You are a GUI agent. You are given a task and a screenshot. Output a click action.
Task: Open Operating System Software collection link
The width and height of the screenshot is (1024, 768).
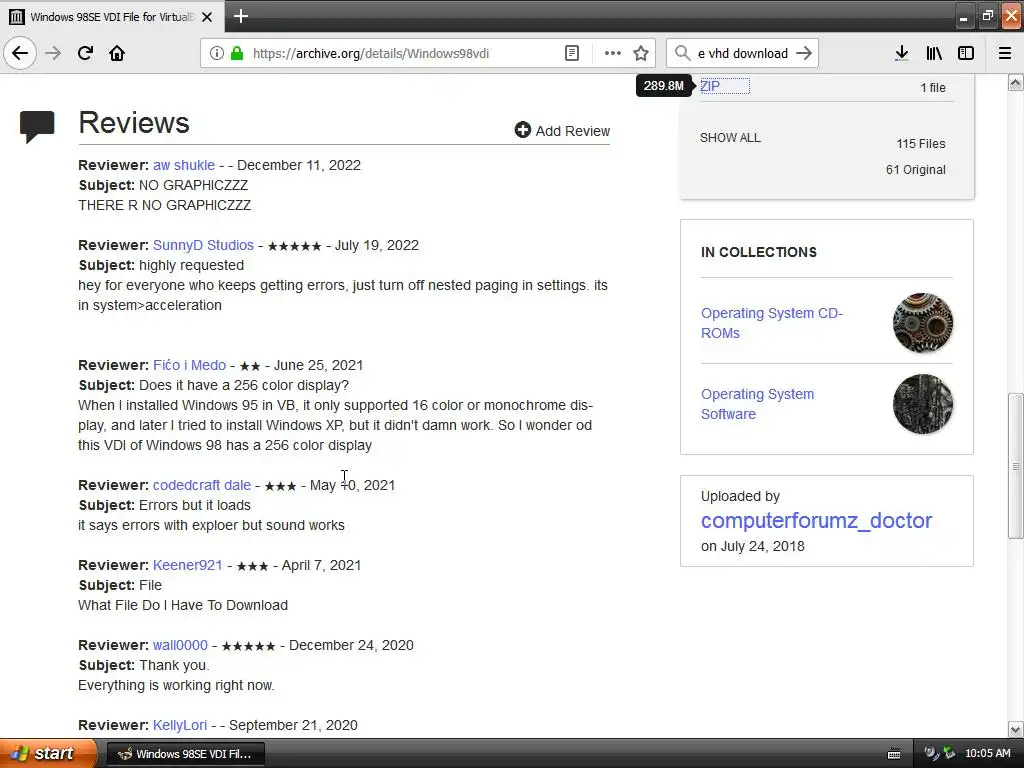coord(758,404)
